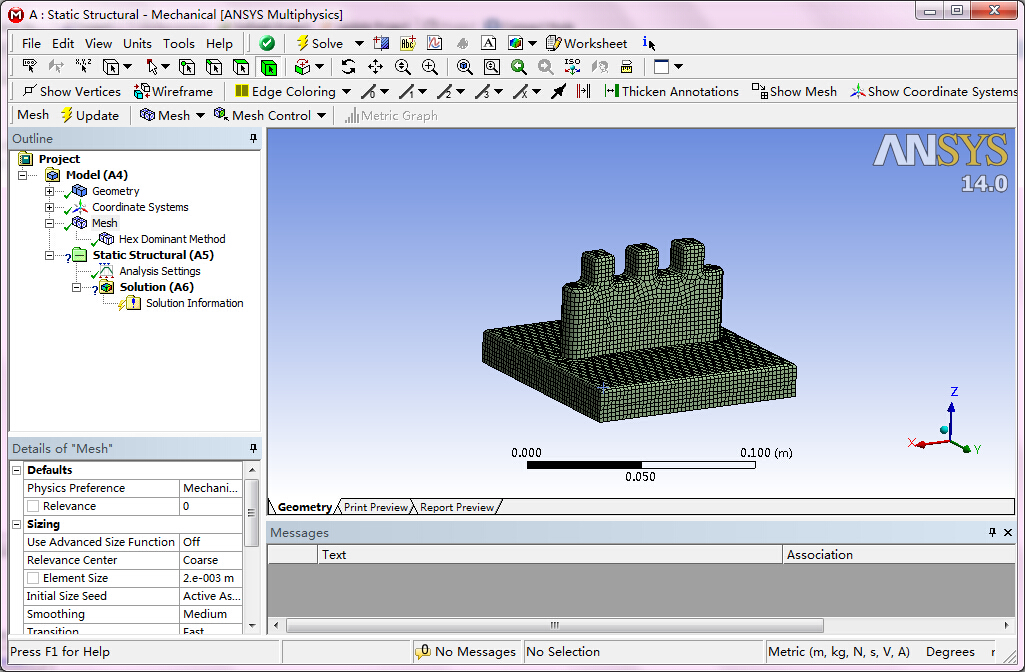The image size is (1025, 672).
Task: Enable the Relevance checkbox in Details
Action: 31,506
